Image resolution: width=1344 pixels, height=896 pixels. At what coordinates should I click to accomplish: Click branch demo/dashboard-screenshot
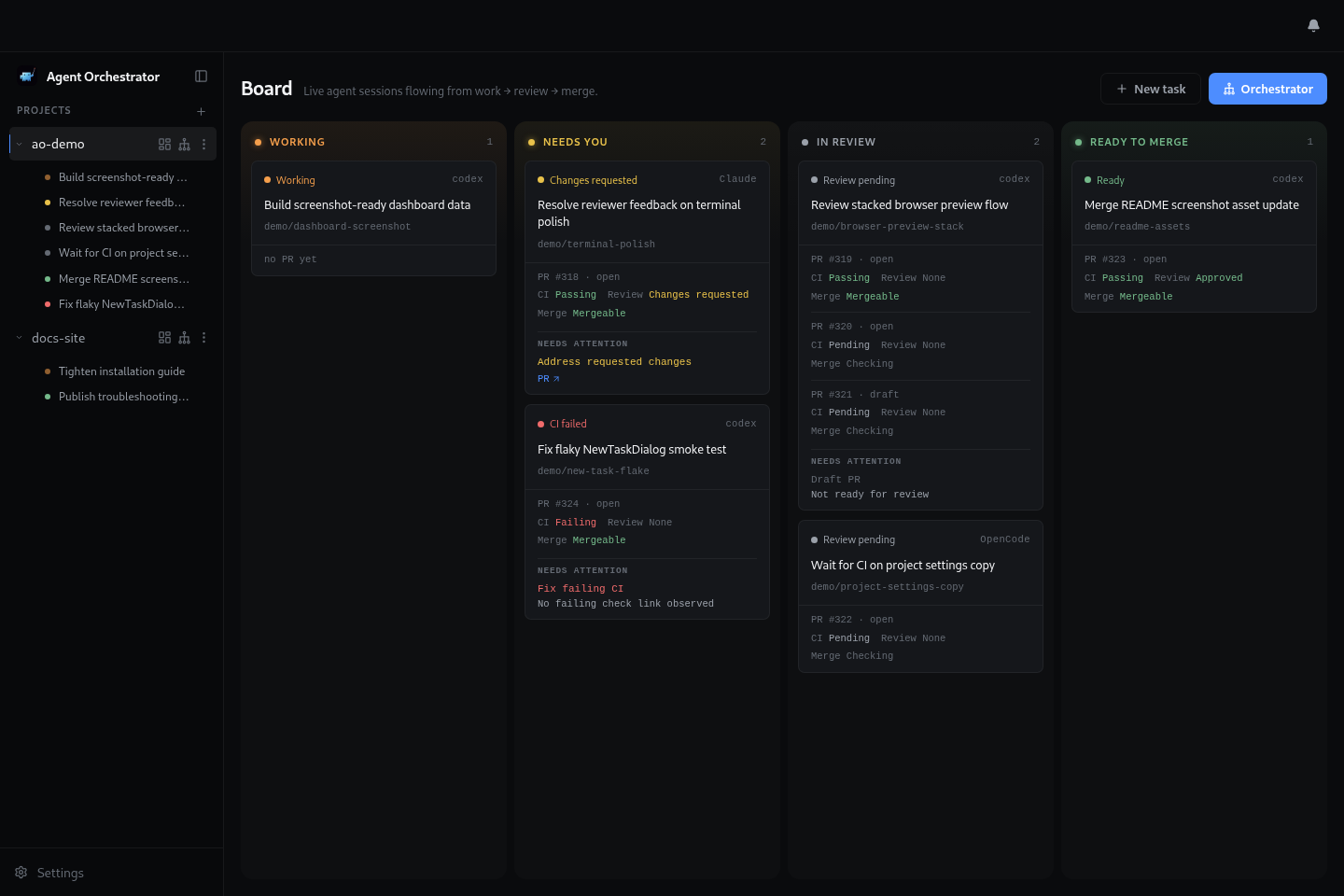tap(337, 227)
